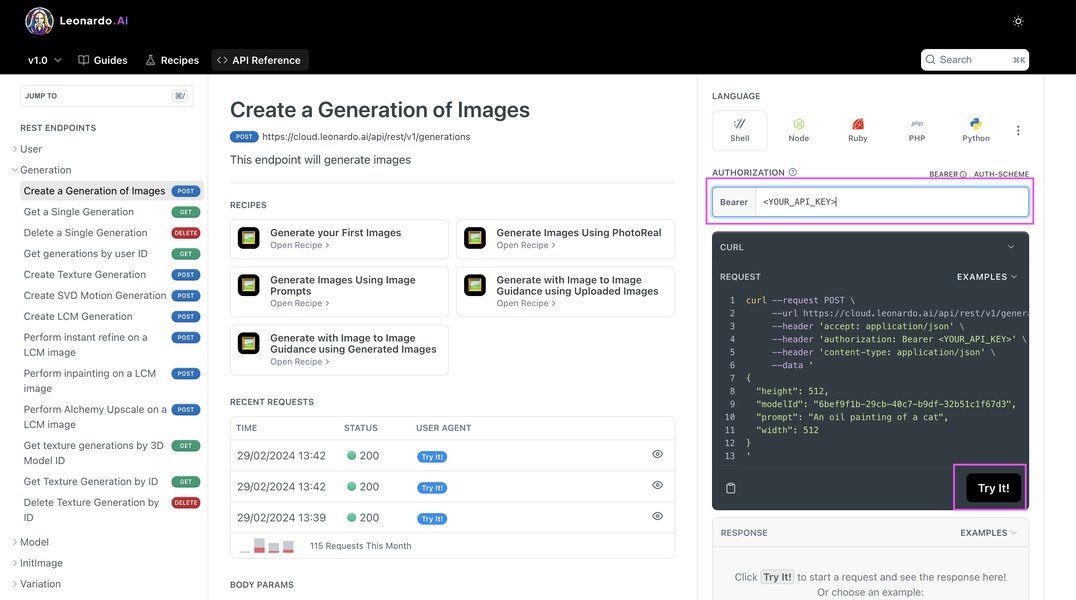Viewport: 1076px width, 600px height.
Task: Open Perform Alchemy Upscale on a LCM image
Action: pos(112,417)
